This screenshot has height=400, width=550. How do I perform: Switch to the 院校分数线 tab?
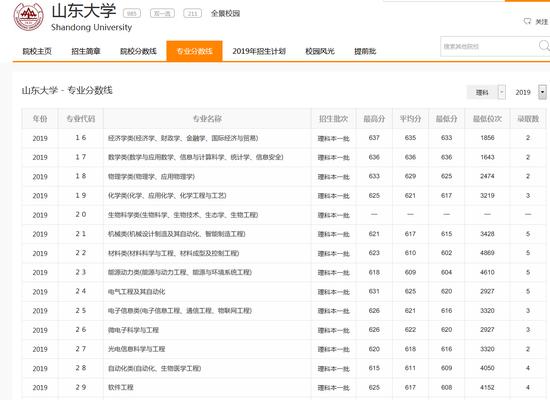(138, 51)
